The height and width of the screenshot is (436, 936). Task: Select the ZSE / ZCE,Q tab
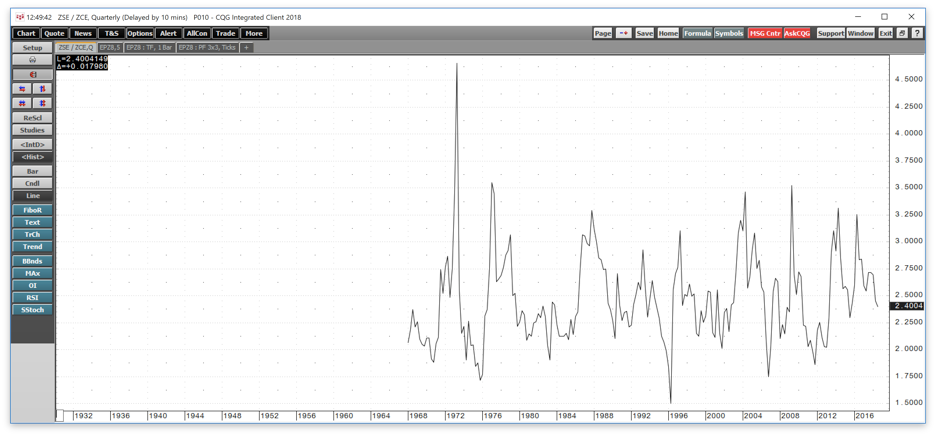click(75, 47)
